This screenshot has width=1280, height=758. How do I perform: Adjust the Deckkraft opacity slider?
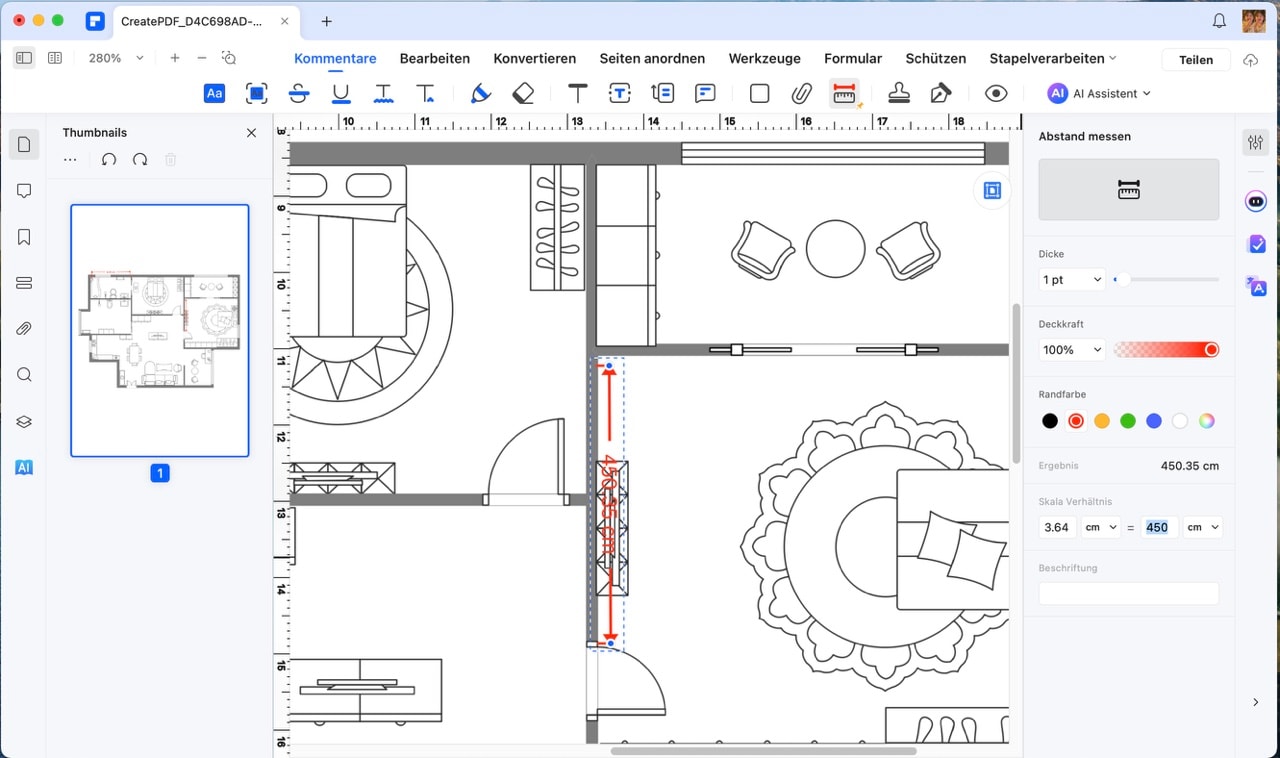point(1166,349)
